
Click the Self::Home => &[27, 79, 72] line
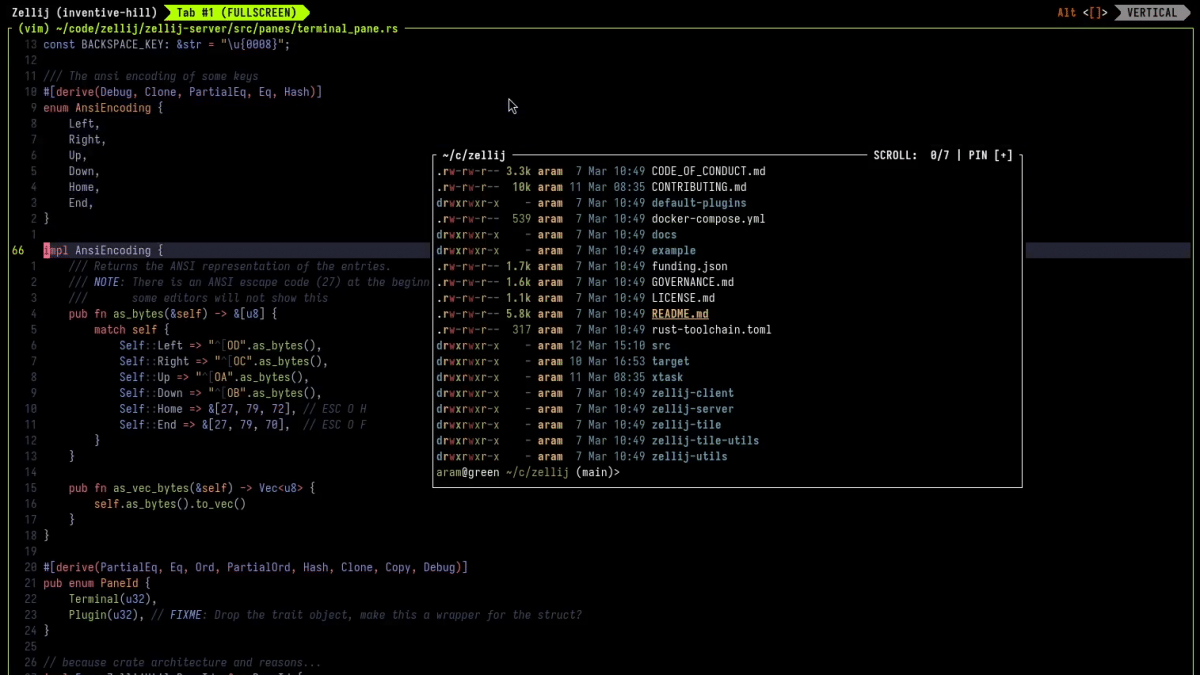[x=243, y=409]
